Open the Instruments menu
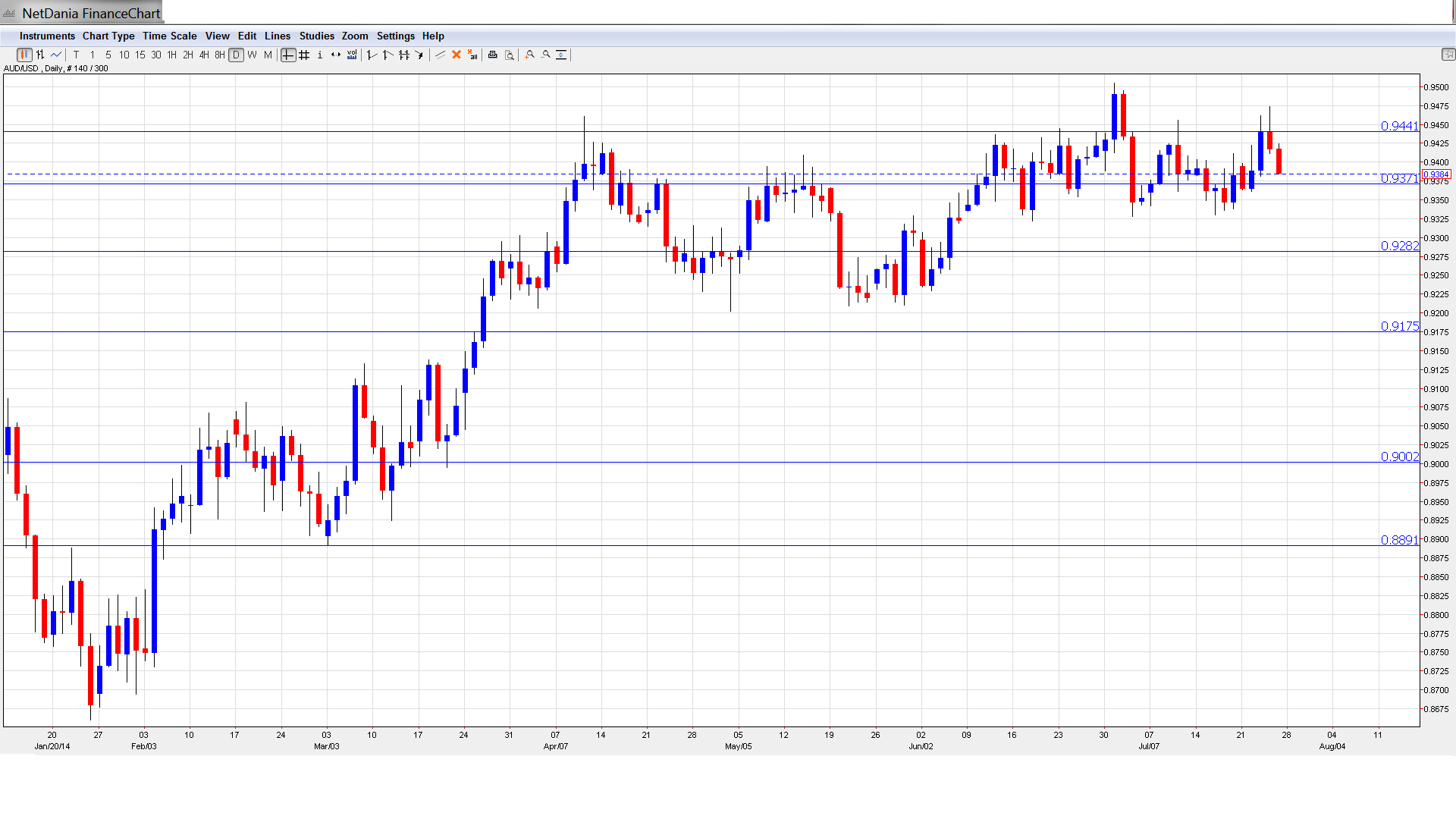This screenshot has height=819, width=1456. (47, 36)
